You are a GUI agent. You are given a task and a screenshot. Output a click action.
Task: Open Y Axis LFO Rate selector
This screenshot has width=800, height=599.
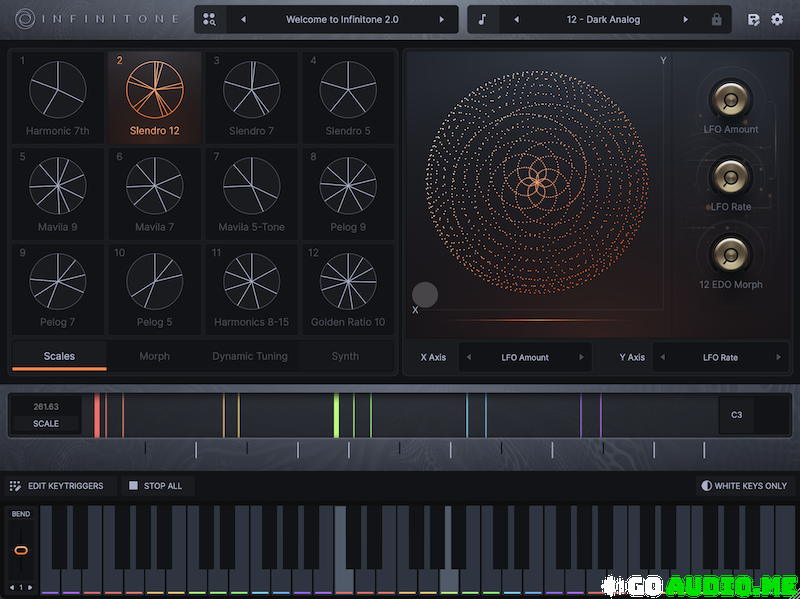click(720, 357)
